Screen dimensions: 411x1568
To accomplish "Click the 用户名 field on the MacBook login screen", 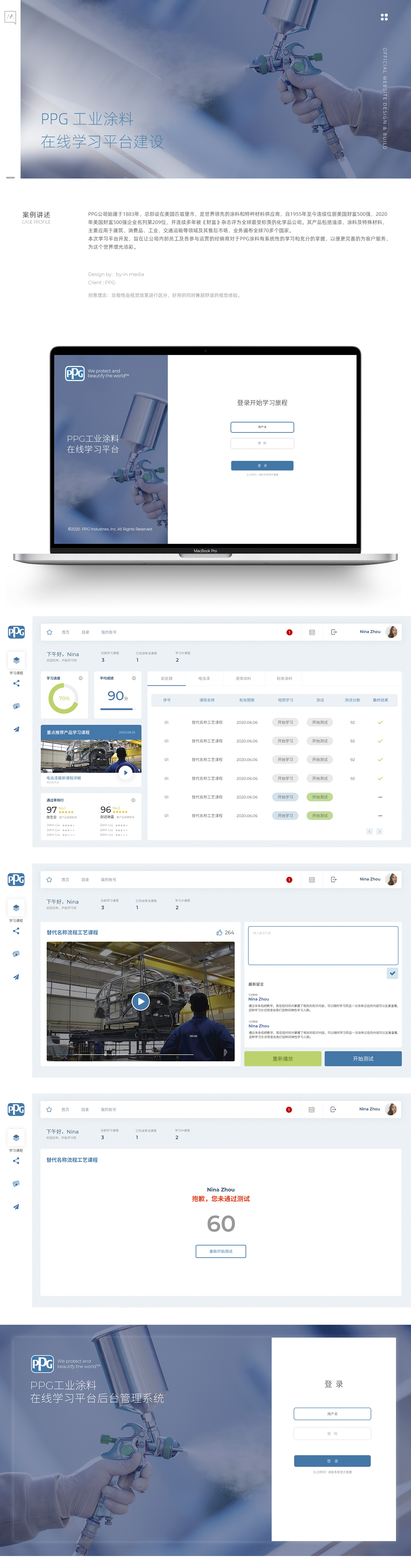I will [262, 427].
